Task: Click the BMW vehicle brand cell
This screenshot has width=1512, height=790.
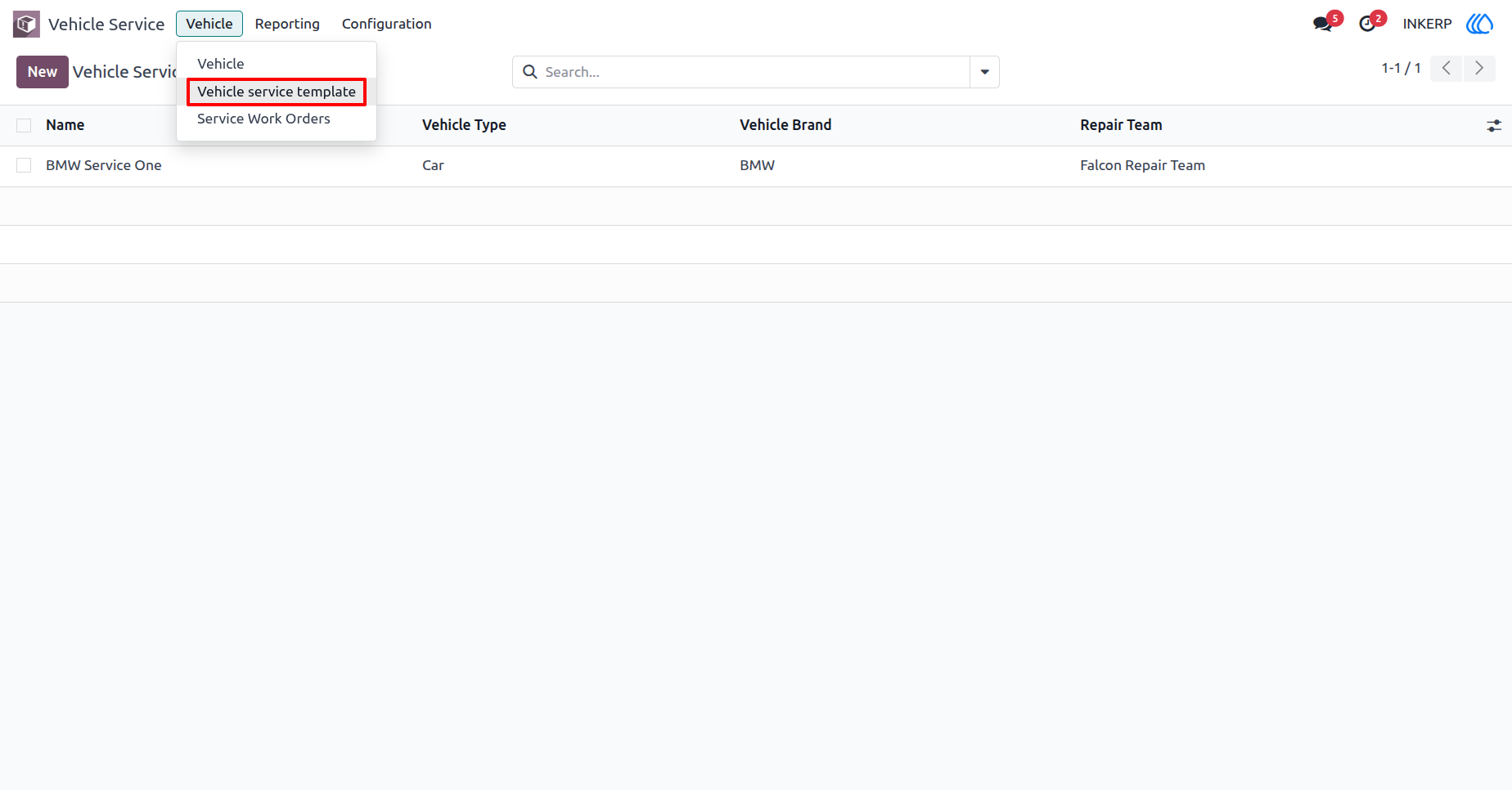Action: (757, 165)
